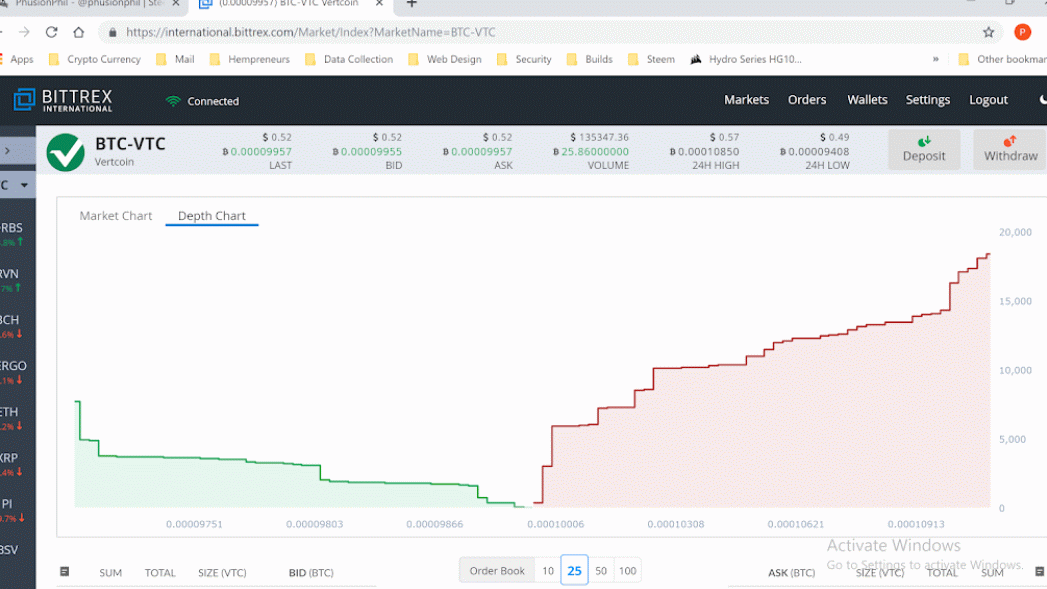
Task: Switch to the PhusionPhil browser tab
Action: click(90, 4)
